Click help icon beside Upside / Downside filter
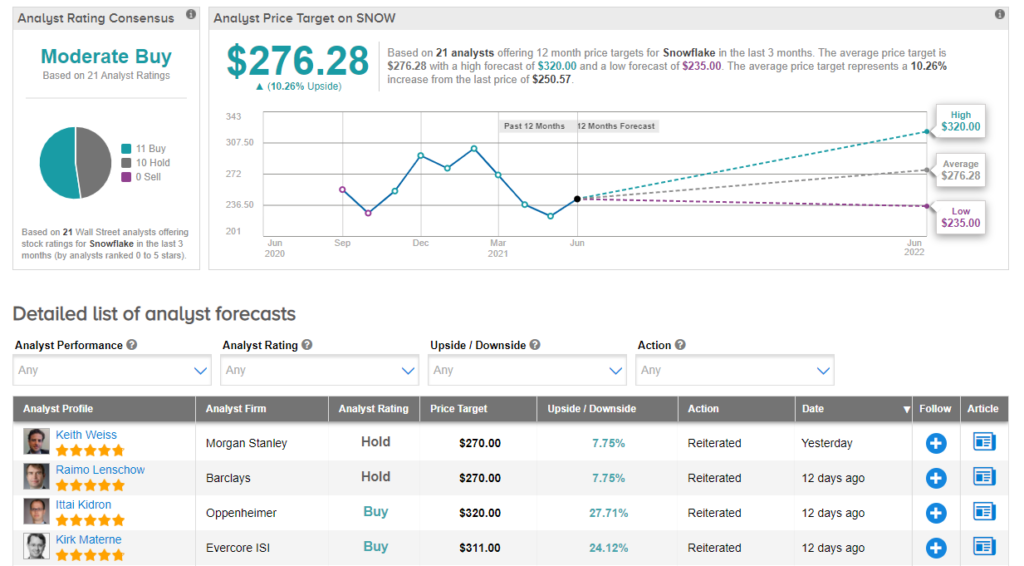1024x566 pixels. point(535,345)
